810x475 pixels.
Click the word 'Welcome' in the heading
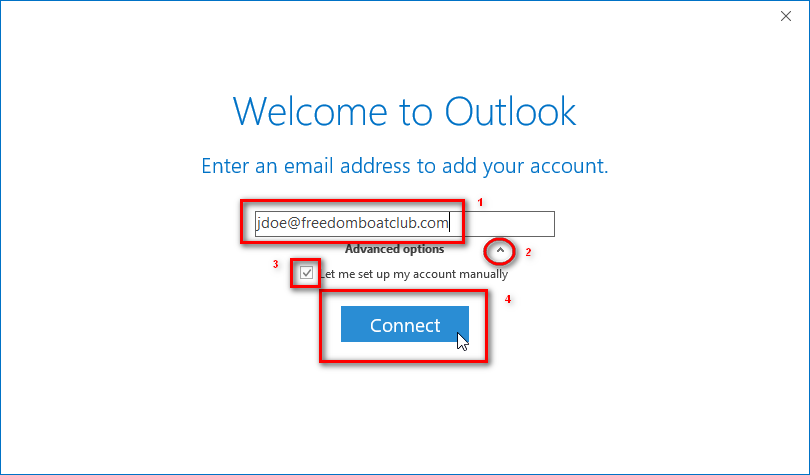[x=310, y=111]
